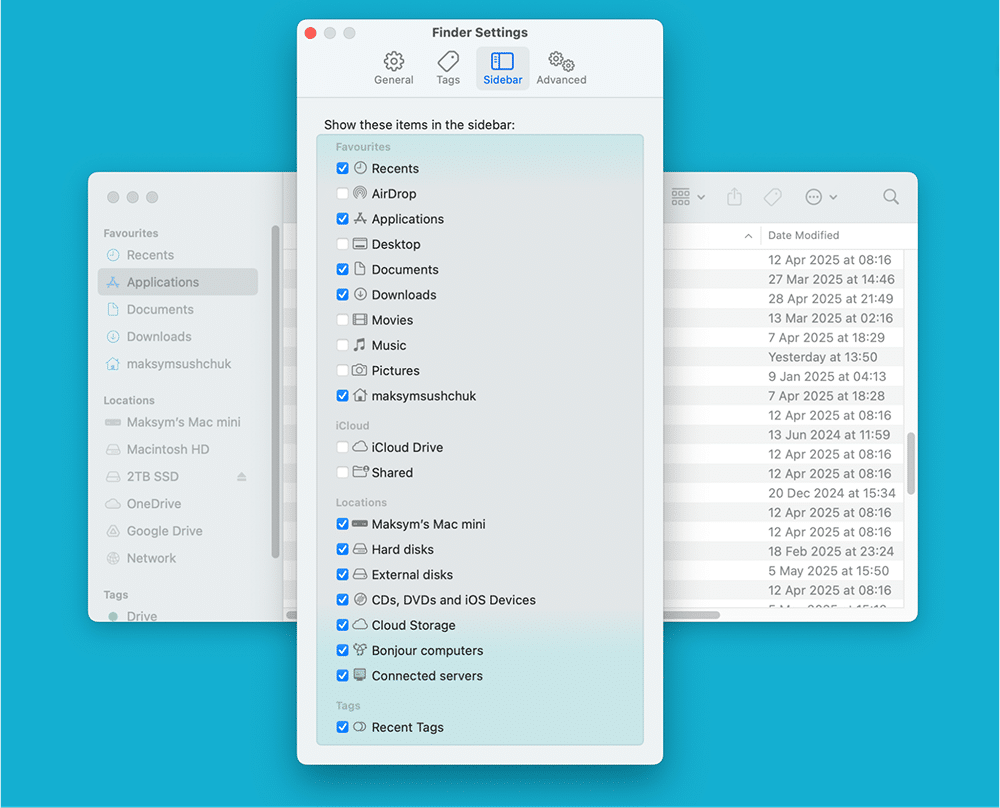Screen dimensions: 1000x808
Task: Uncheck the maksymsushchuk home folder checkbox
Action: click(x=342, y=396)
